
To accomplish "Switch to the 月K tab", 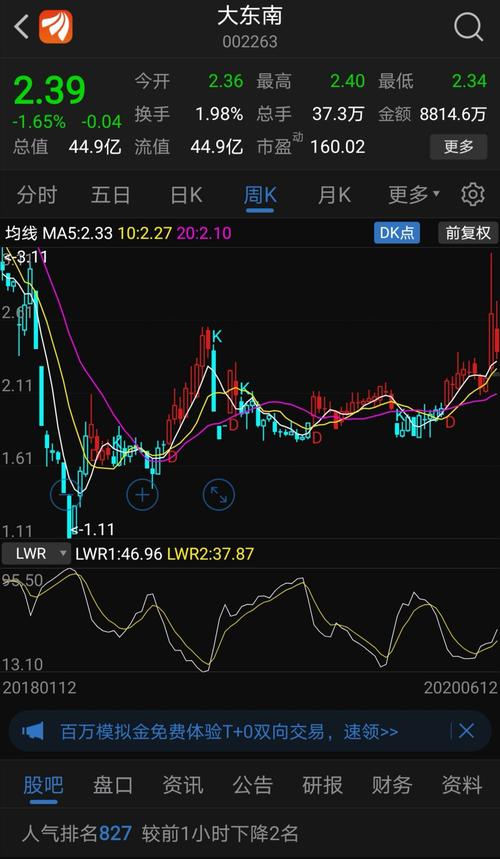I will [334, 194].
